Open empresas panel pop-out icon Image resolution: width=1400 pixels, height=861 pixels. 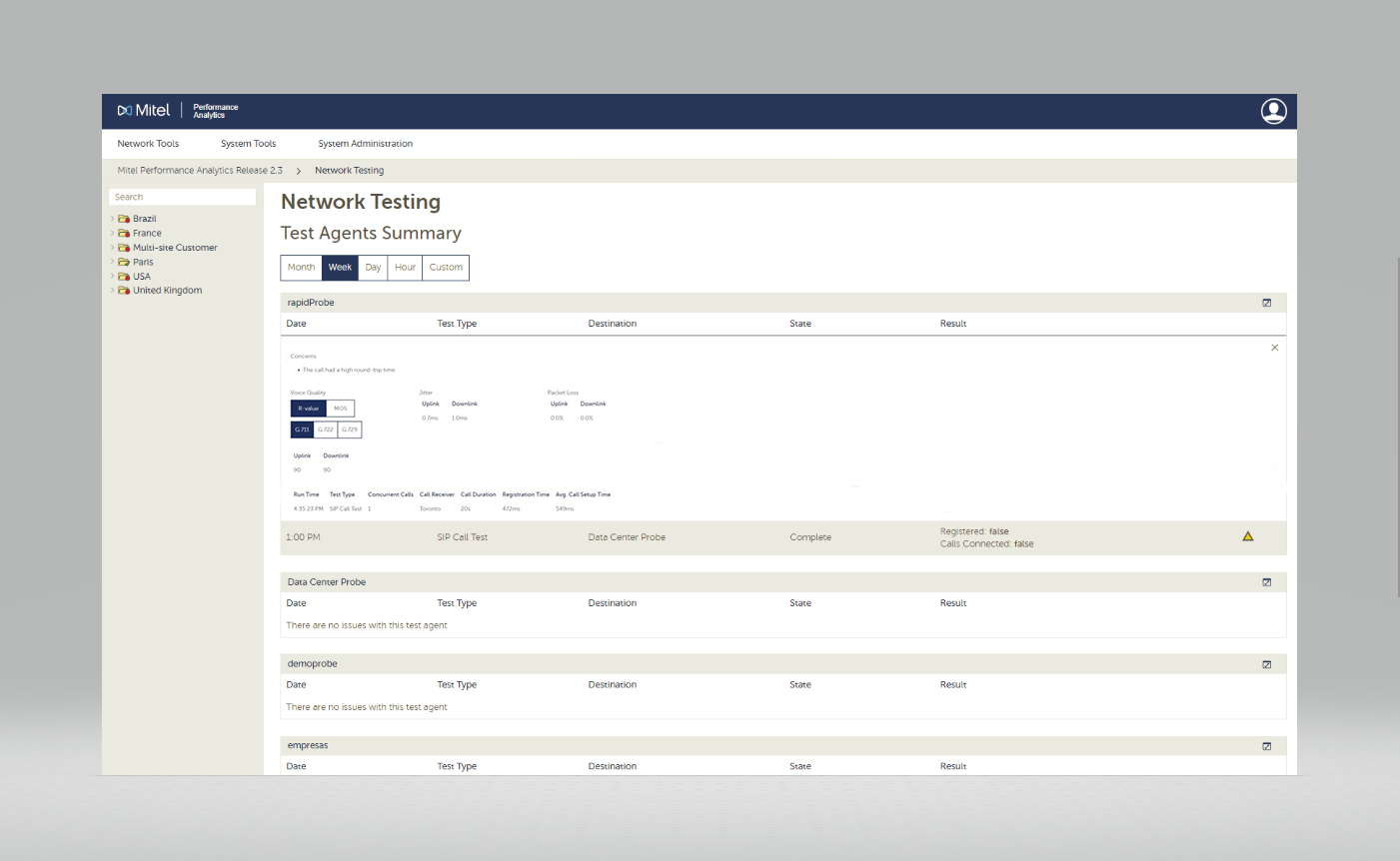point(1266,746)
